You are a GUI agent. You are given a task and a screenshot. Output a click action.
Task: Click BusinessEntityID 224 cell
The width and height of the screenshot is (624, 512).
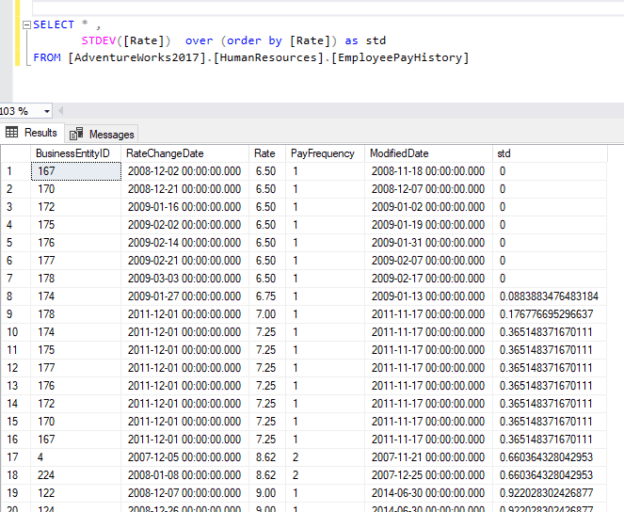[76, 475]
